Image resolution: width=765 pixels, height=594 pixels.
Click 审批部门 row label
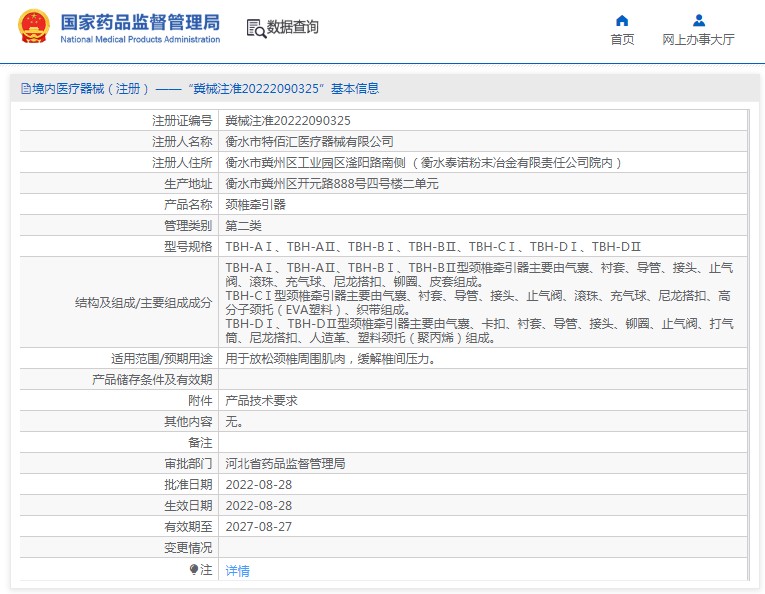[x=188, y=463]
